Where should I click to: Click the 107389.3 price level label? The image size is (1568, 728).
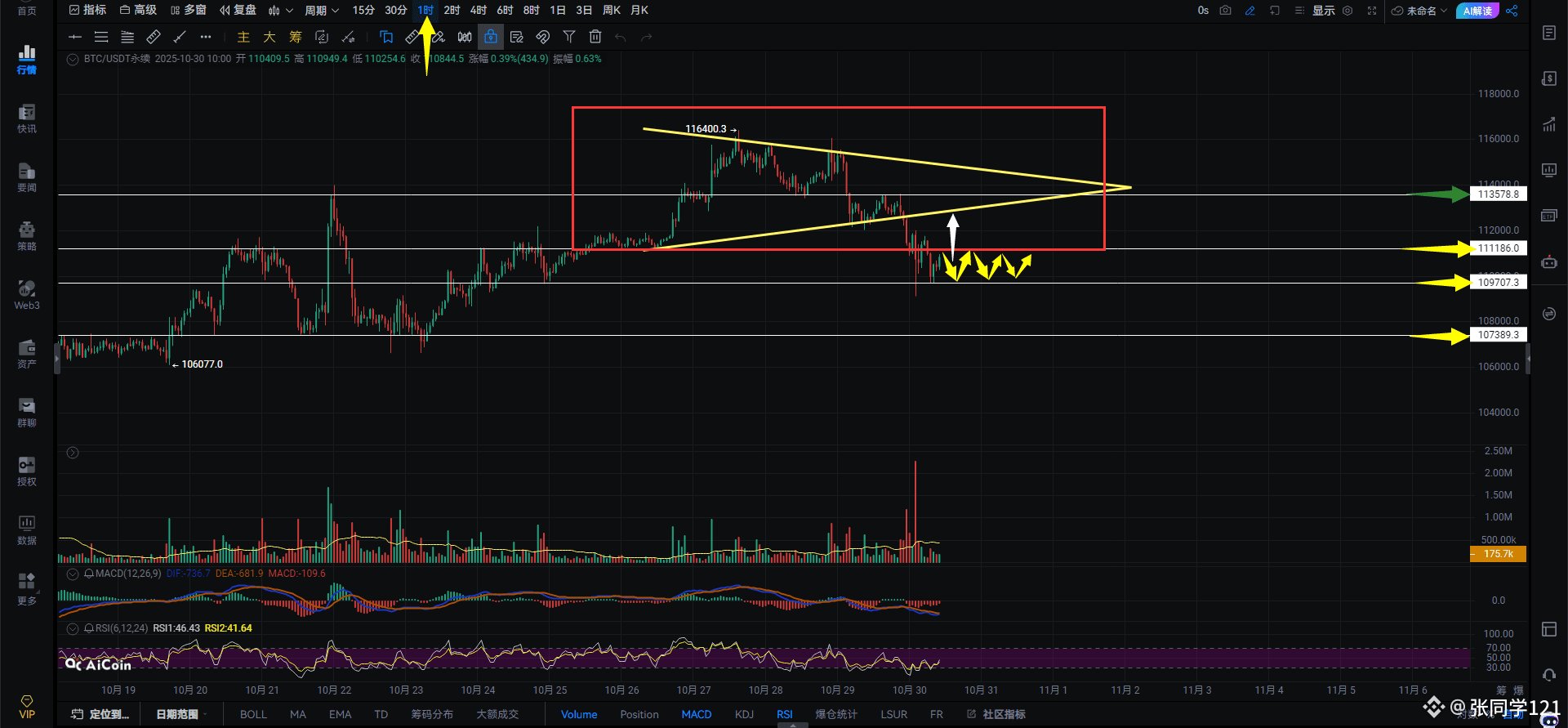[1499, 335]
